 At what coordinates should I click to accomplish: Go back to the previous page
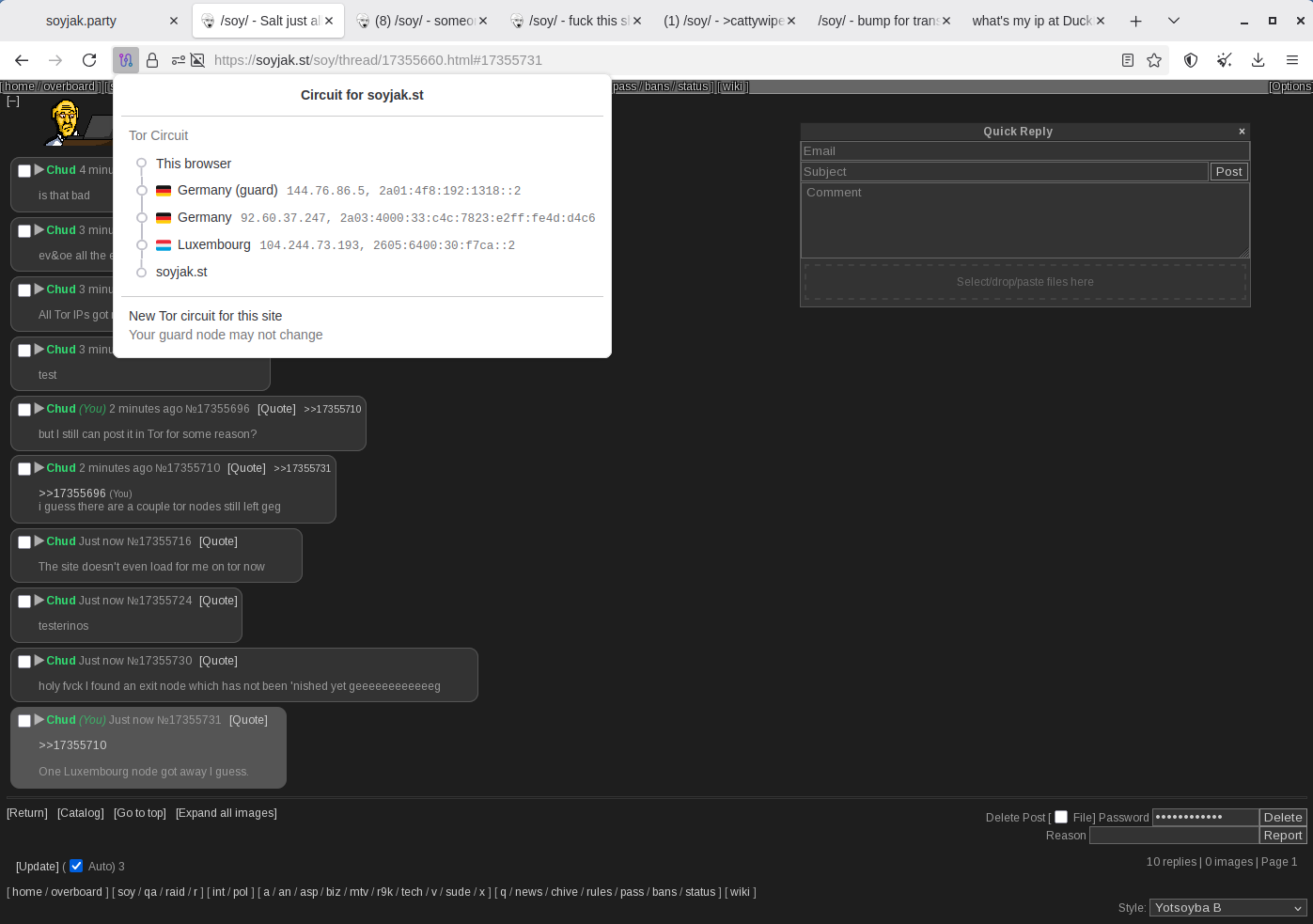[x=22, y=60]
